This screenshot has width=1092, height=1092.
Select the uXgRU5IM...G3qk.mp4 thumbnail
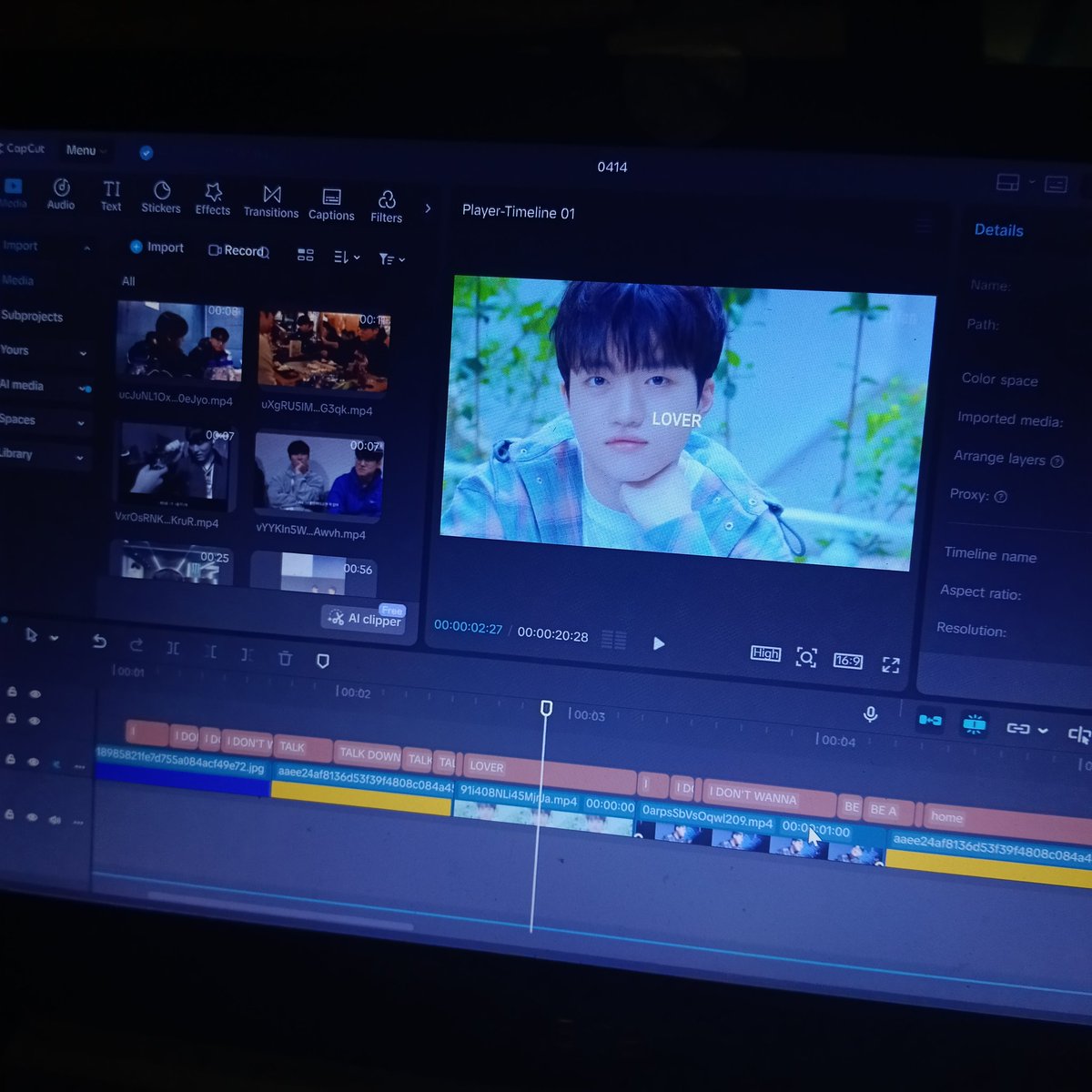click(323, 350)
